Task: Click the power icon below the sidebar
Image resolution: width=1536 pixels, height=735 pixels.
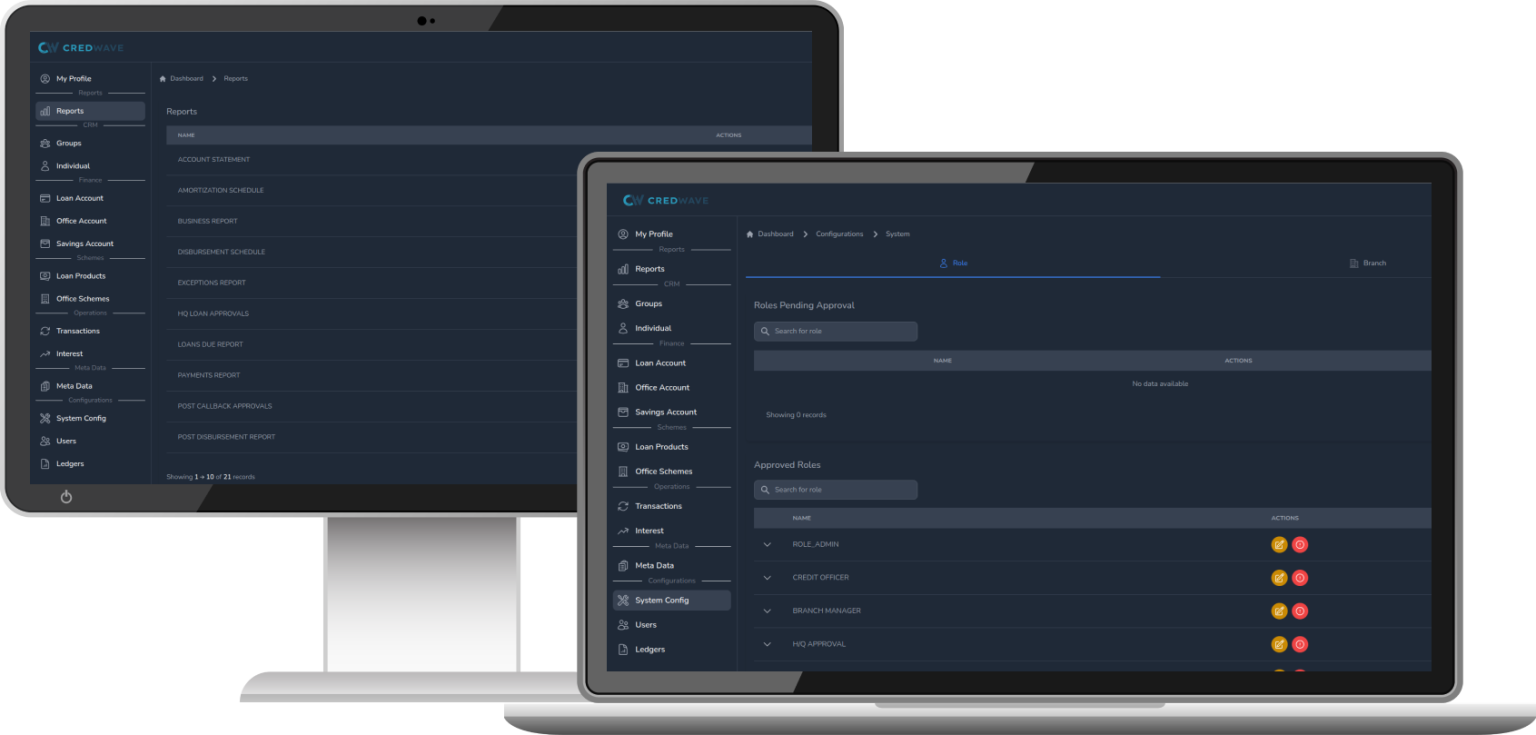Action: pyautogui.click(x=66, y=495)
